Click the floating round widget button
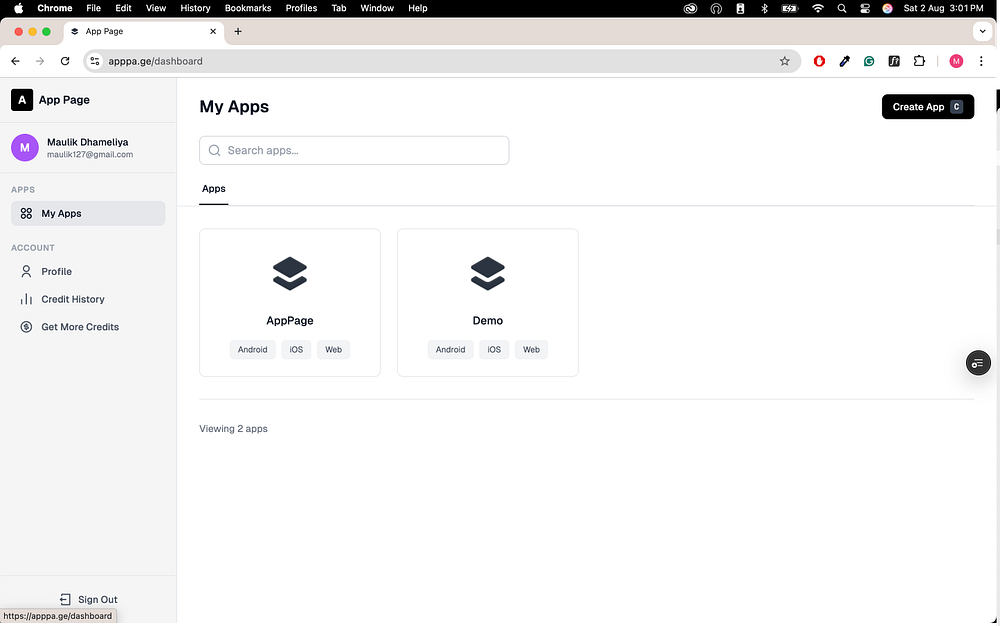This screenshot has width=1000, height=626. (978, 363)
